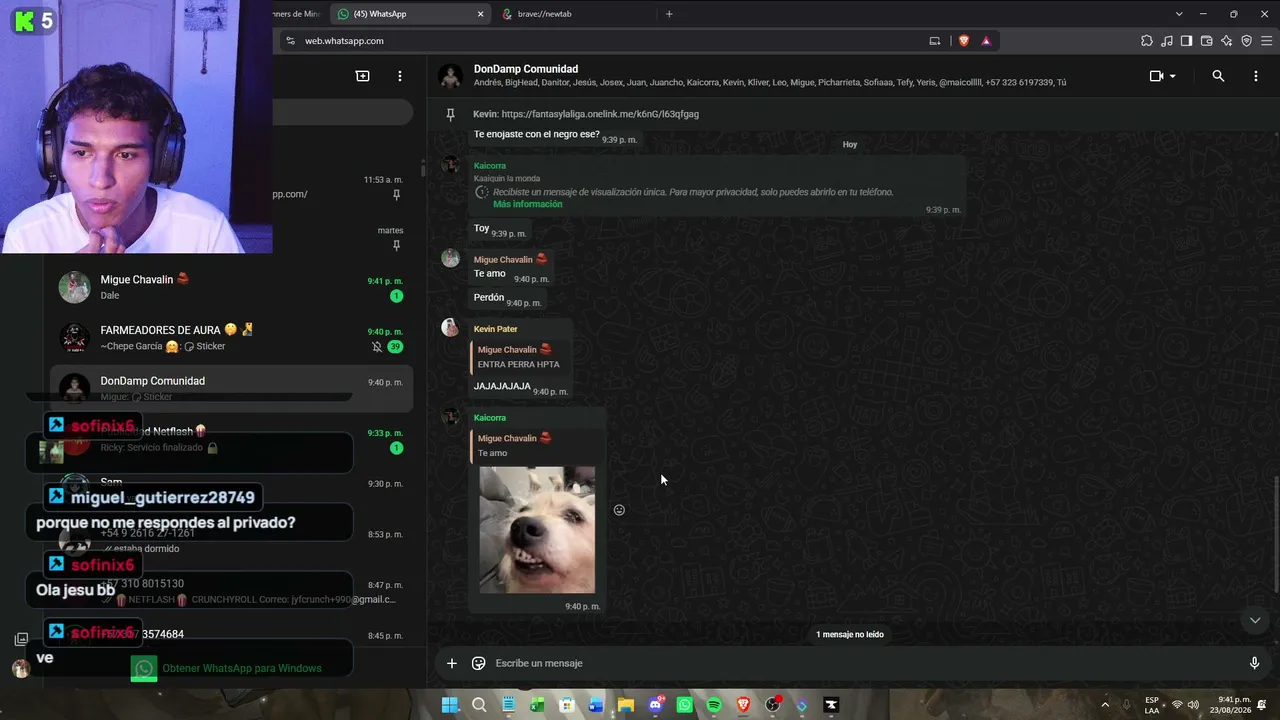Open Brave Leo AI assistant
This screenshot has height=720, width=1280.
pyautogui.click(x=1227, y=41)
